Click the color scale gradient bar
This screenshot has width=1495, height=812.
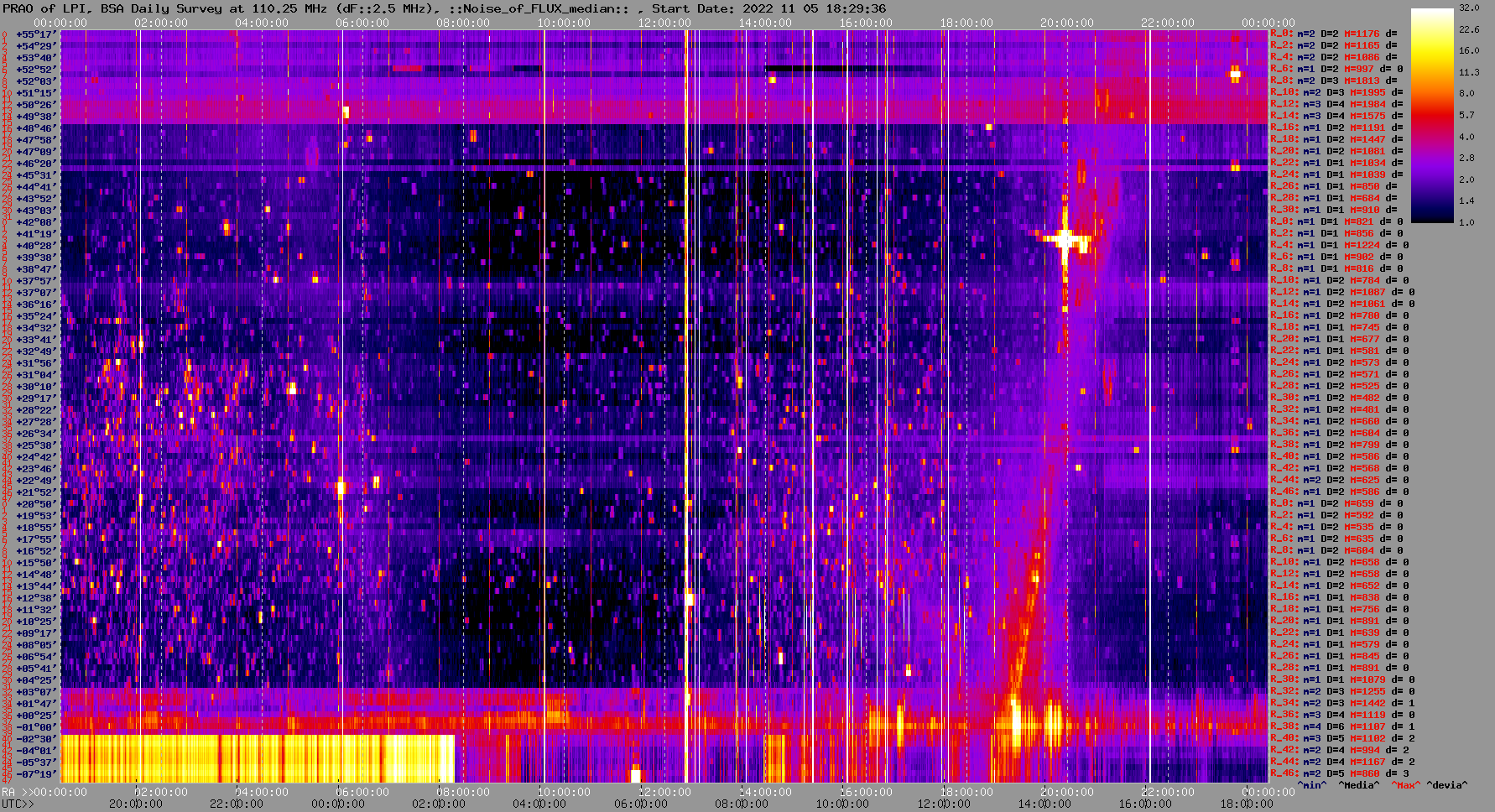(x=1431, y=116)
